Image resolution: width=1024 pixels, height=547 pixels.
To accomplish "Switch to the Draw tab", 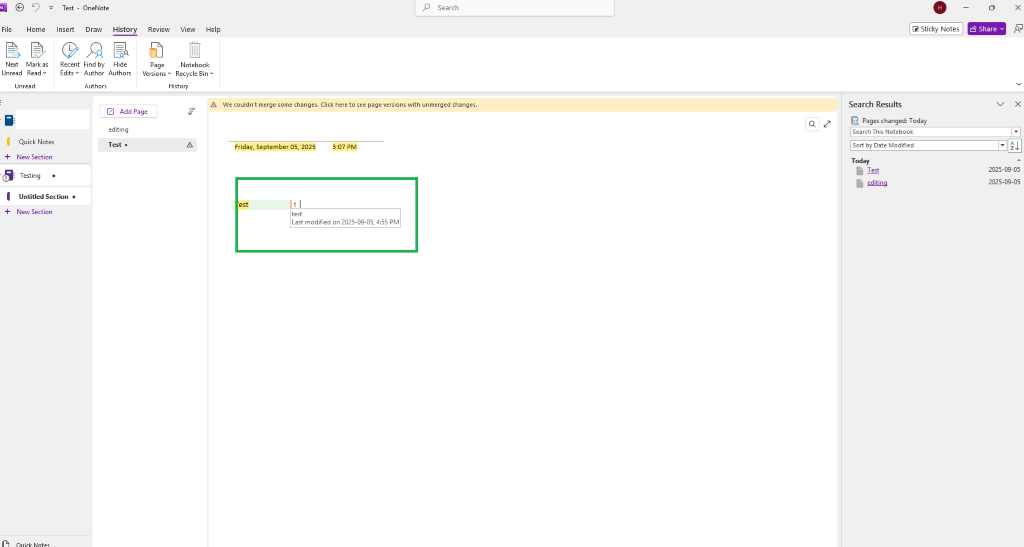I will coord(93,29).
